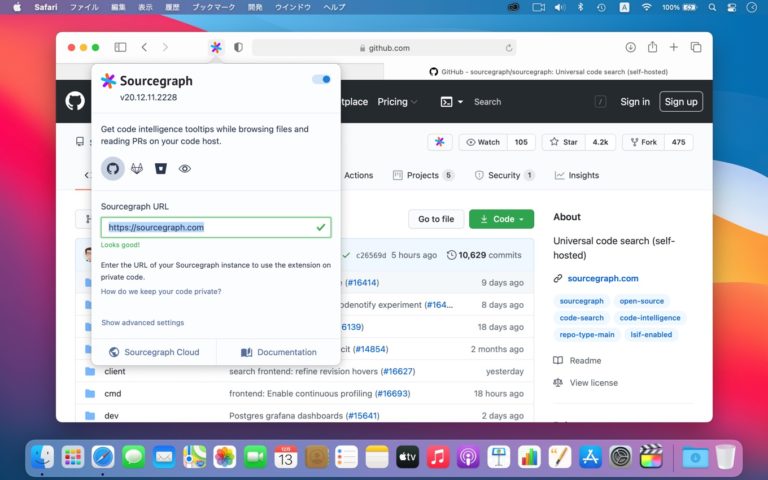Click the Sign up button
Screen dimensions: 768x480
tap(681, 102)
